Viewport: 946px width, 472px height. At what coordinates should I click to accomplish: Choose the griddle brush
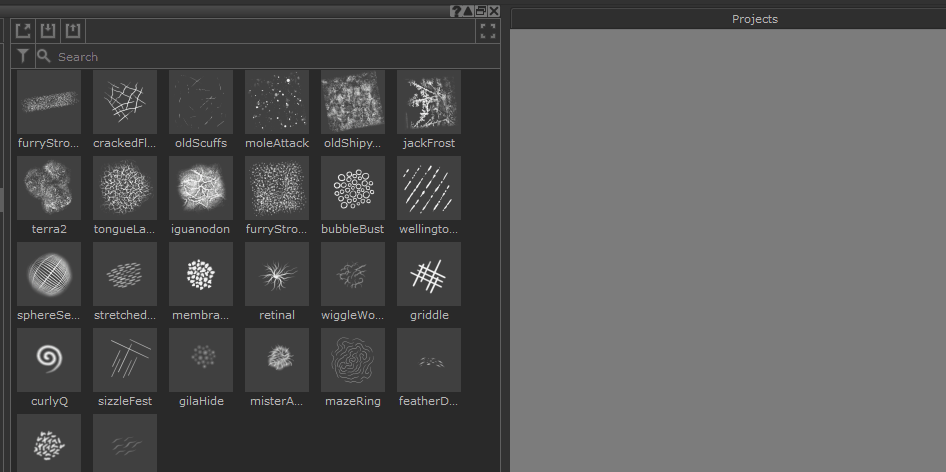(429, 273)
